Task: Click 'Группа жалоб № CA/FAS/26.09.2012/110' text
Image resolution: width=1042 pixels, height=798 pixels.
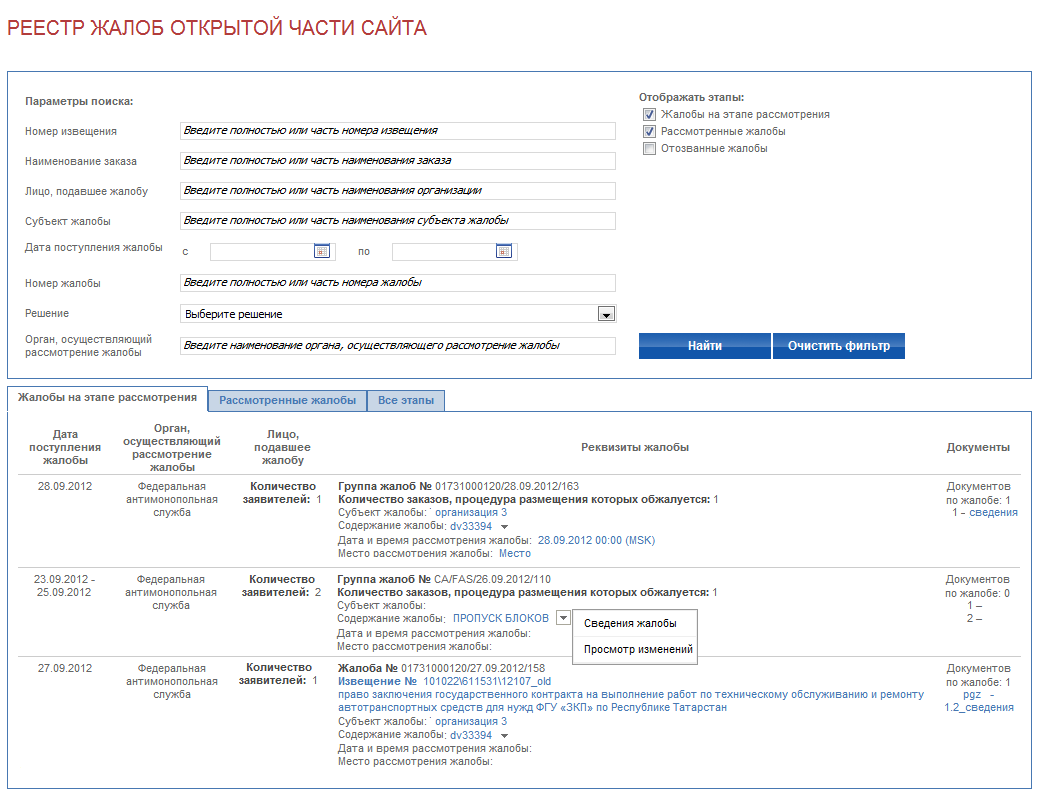Action: coord(444,579)
